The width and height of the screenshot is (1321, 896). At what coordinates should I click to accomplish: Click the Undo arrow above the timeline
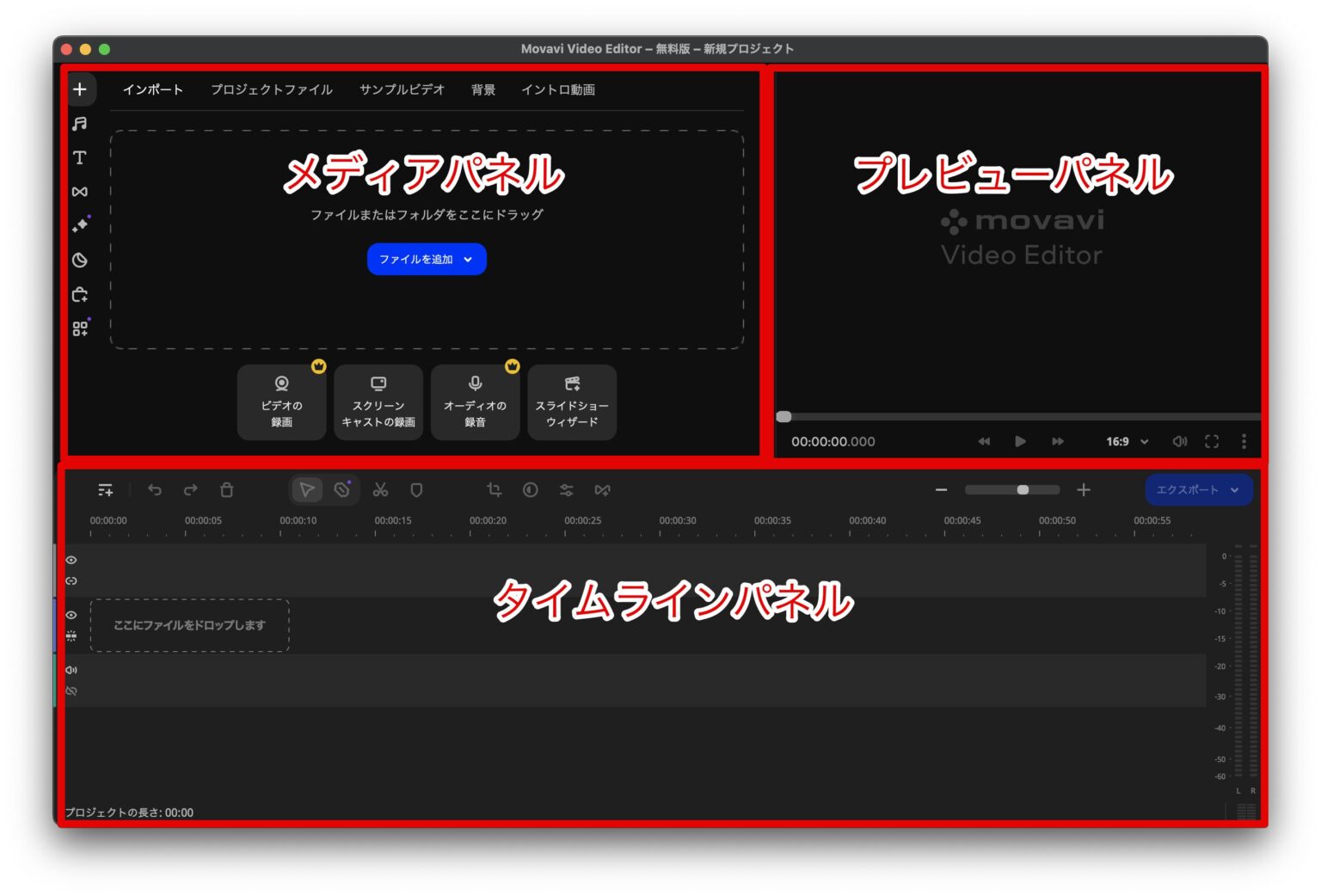coord(155,489)
